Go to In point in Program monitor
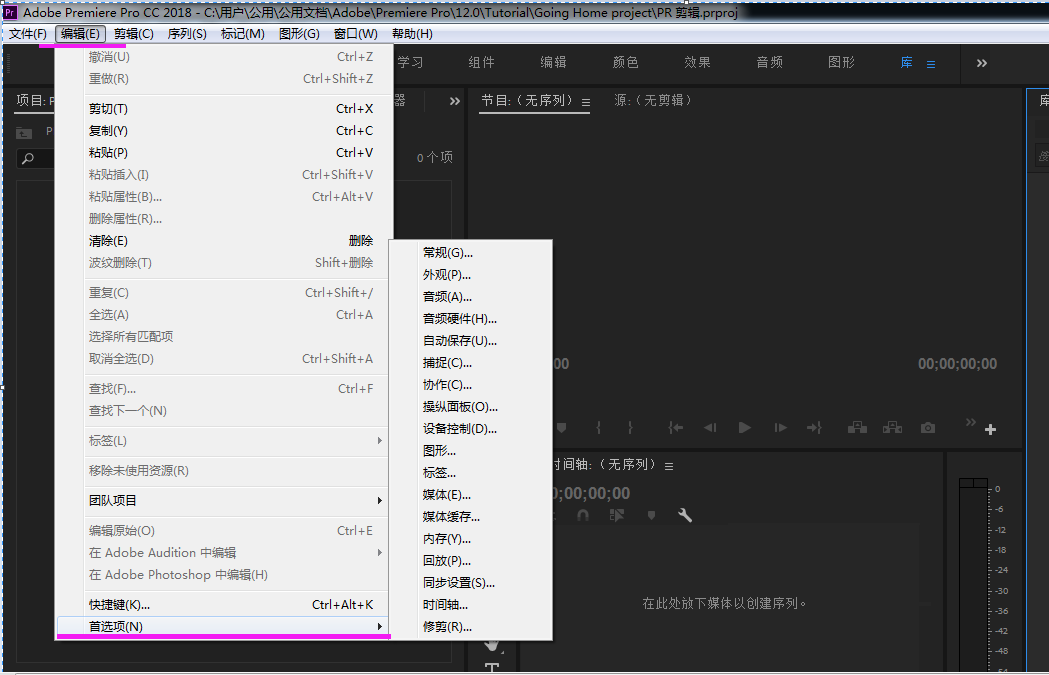 pos(676,427)
